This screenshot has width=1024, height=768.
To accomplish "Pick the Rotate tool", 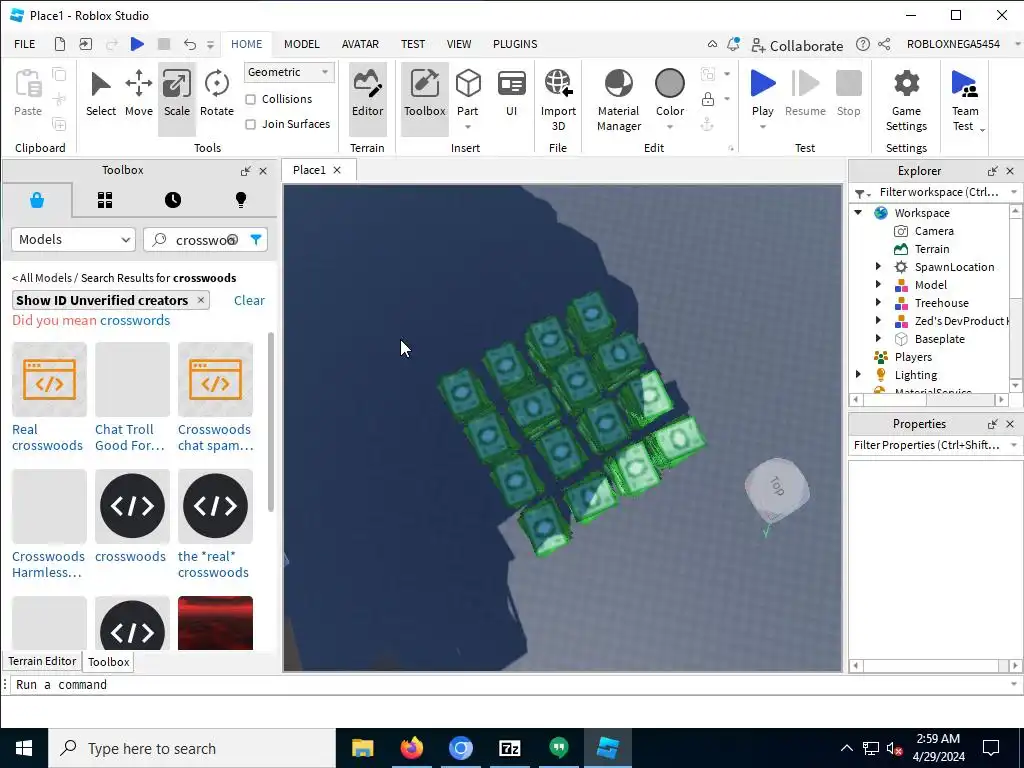I will (x=216, y=95).
